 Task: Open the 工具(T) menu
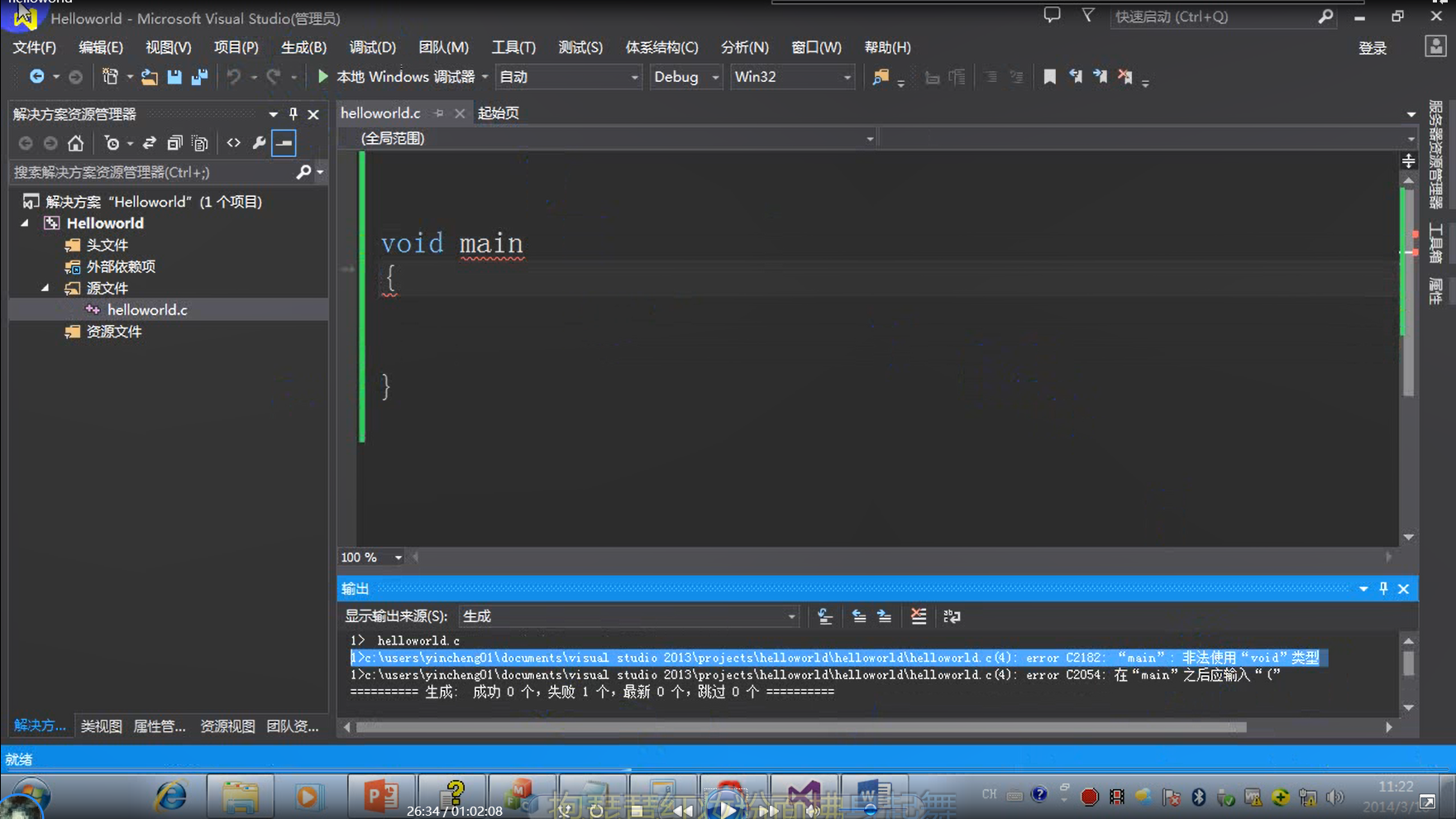click(x=513, y=47)
